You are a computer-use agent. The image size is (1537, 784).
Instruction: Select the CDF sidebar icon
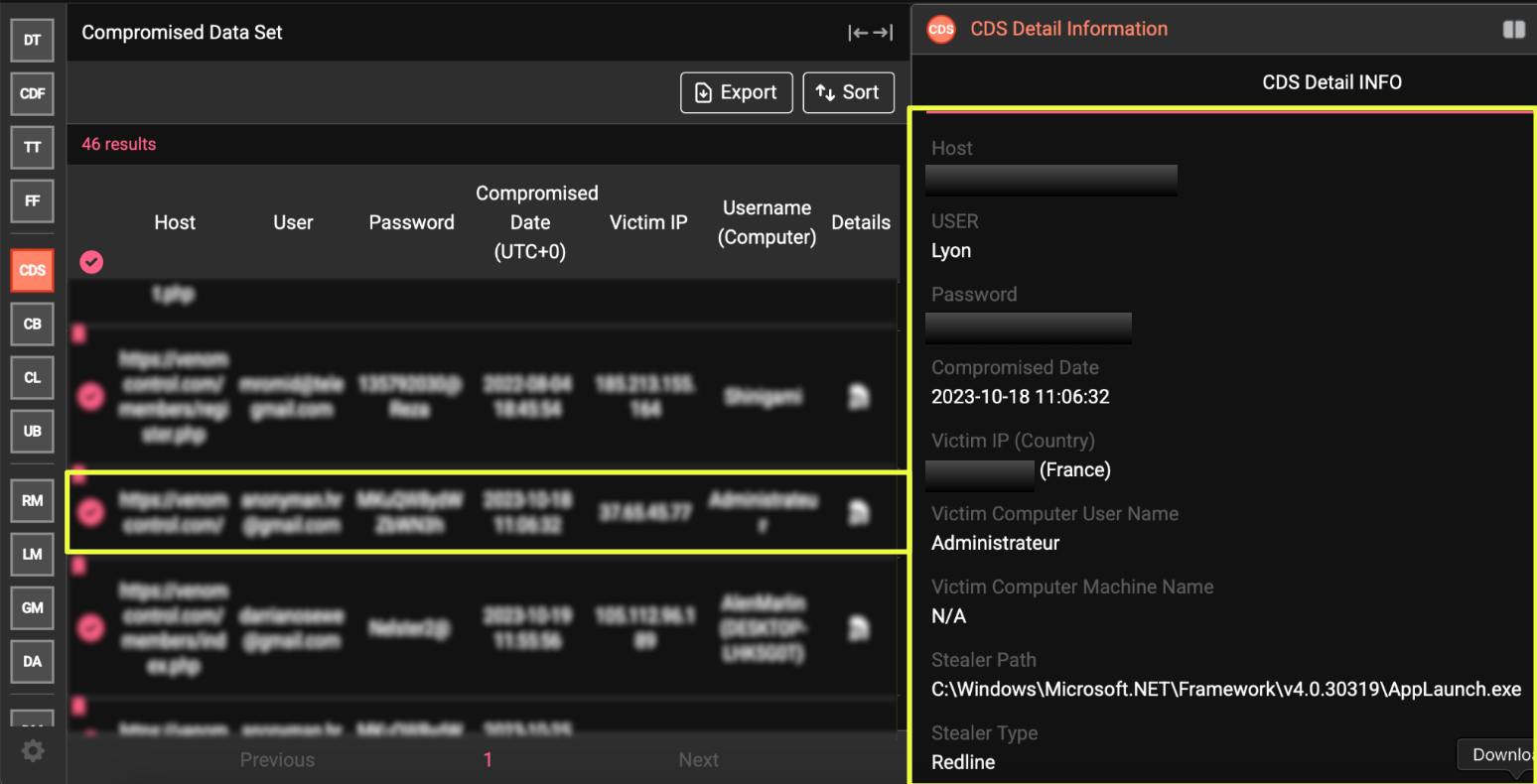point(32,93)
